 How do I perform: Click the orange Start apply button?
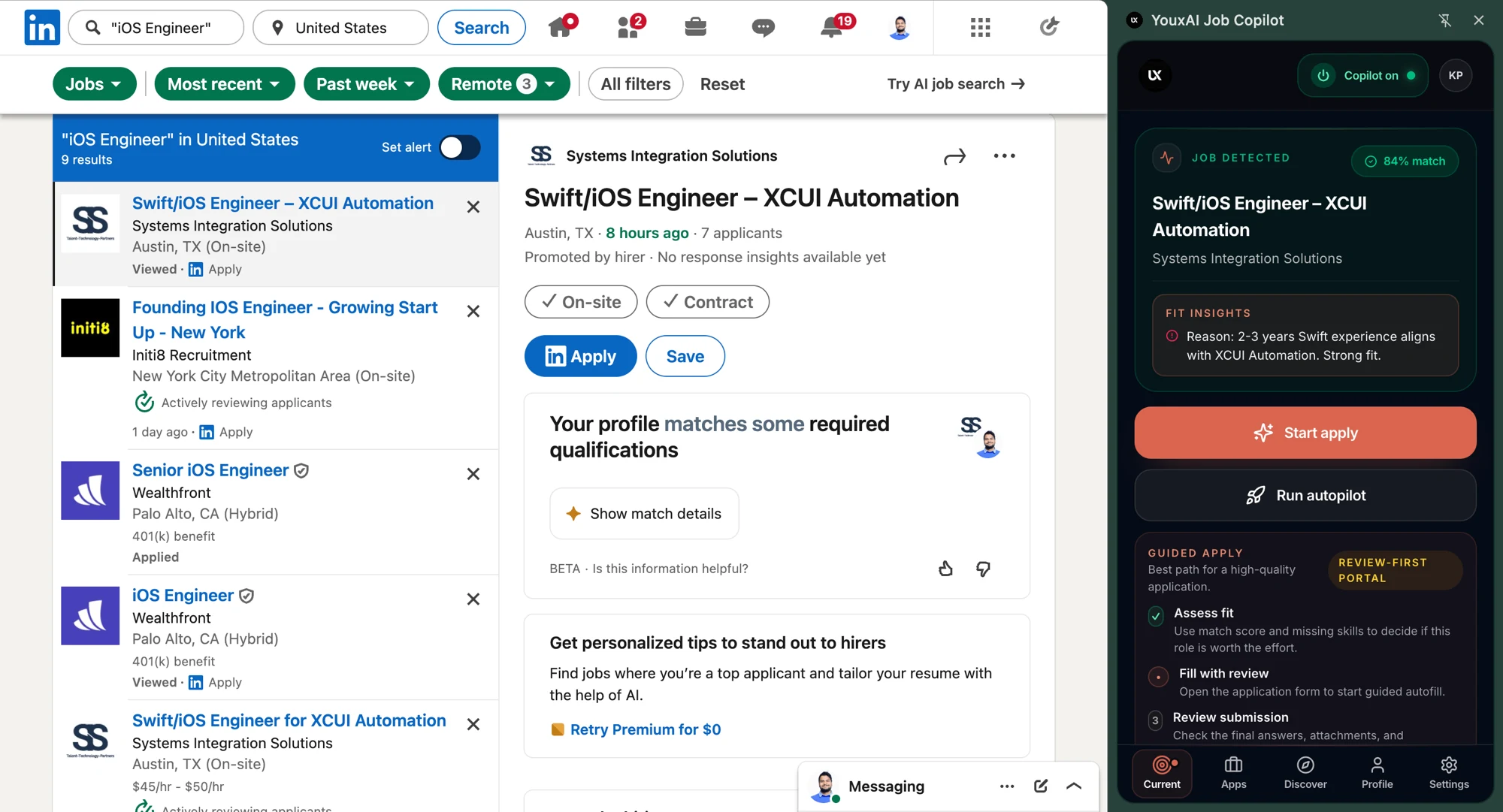1305,433
